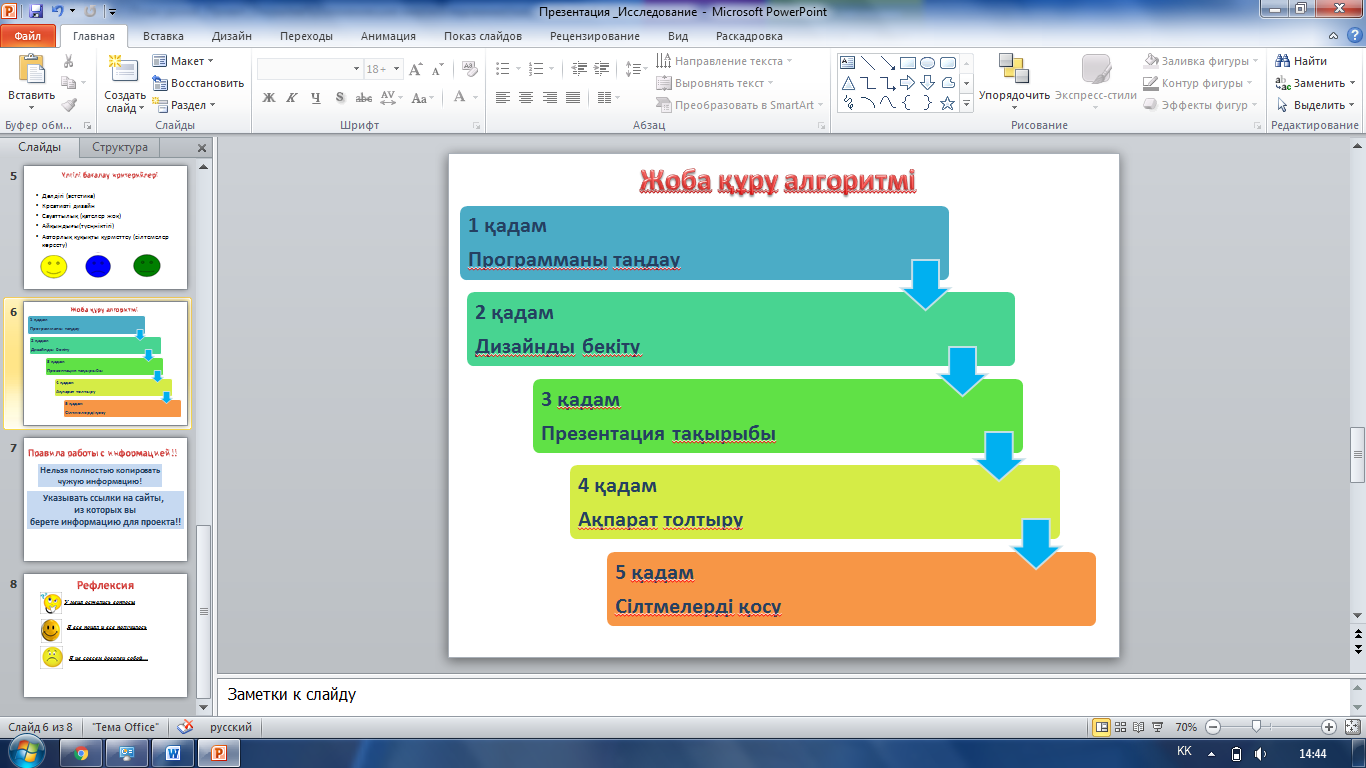Click the slide notes (Заметки к слайду) field

click(782, 695)
